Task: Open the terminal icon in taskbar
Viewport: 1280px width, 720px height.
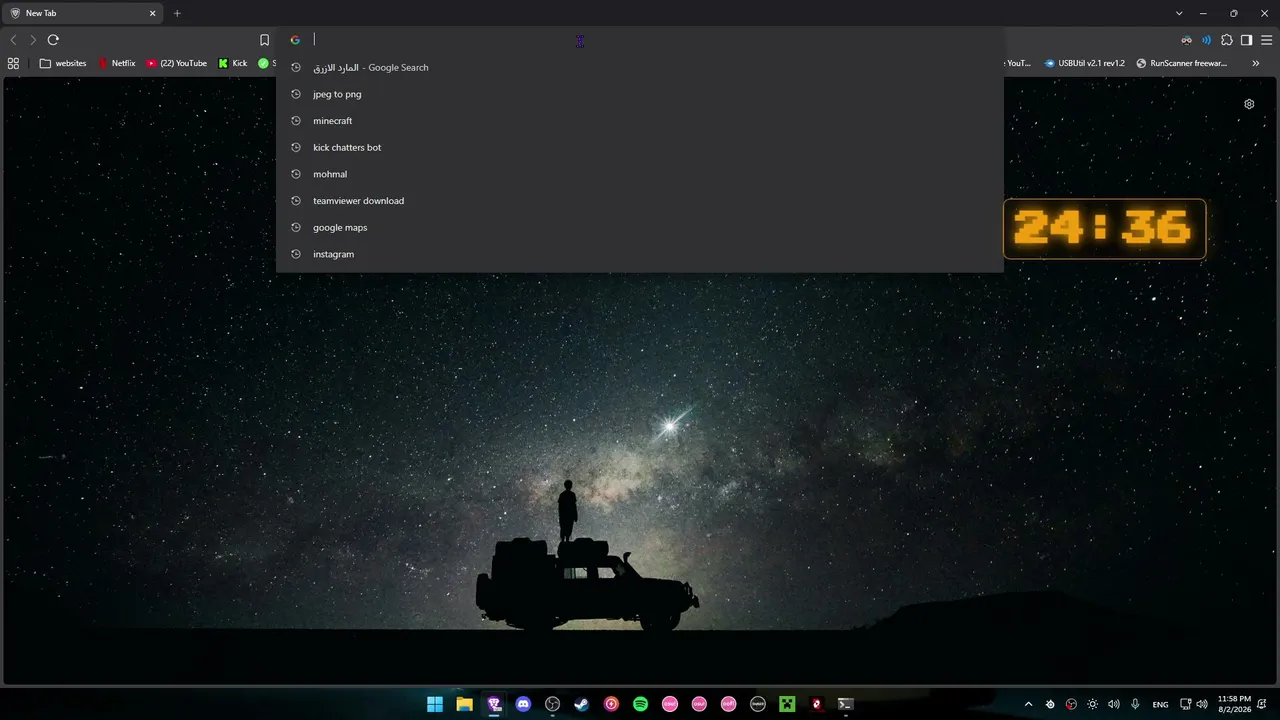Action: pyautogui.click(x=845, y=704)
